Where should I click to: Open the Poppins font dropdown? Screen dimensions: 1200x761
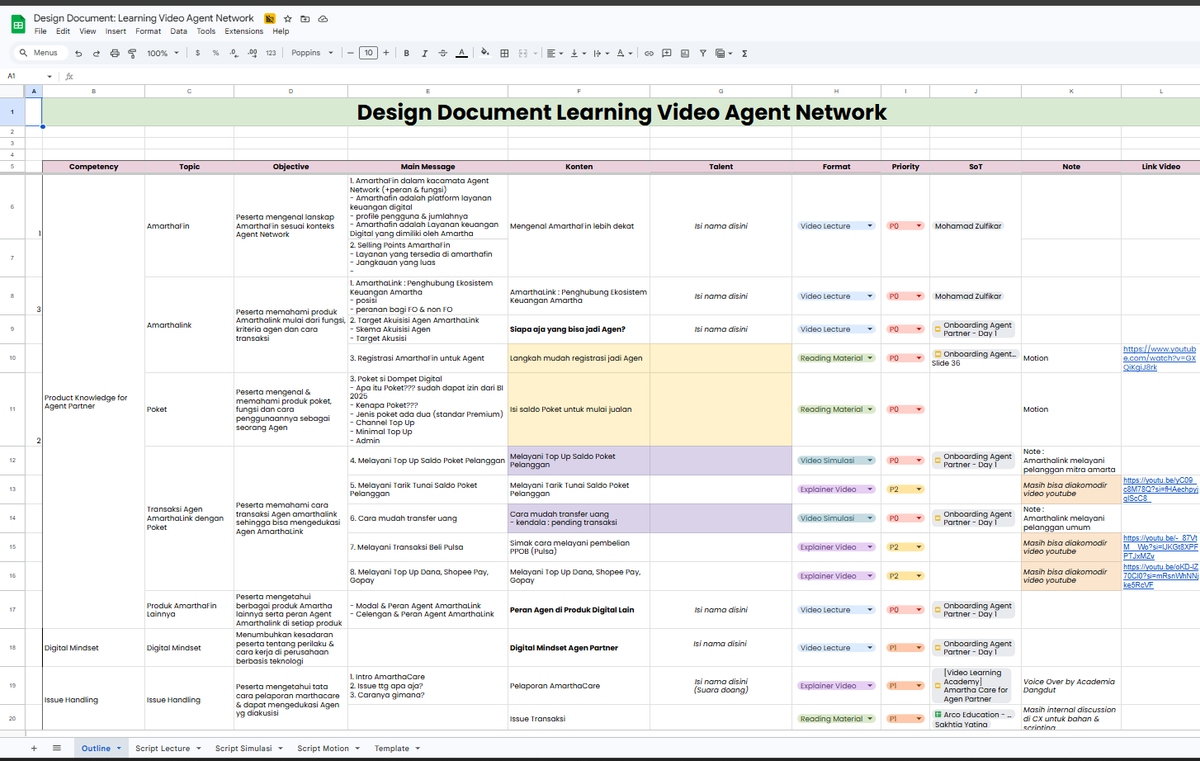coord(312,53)
